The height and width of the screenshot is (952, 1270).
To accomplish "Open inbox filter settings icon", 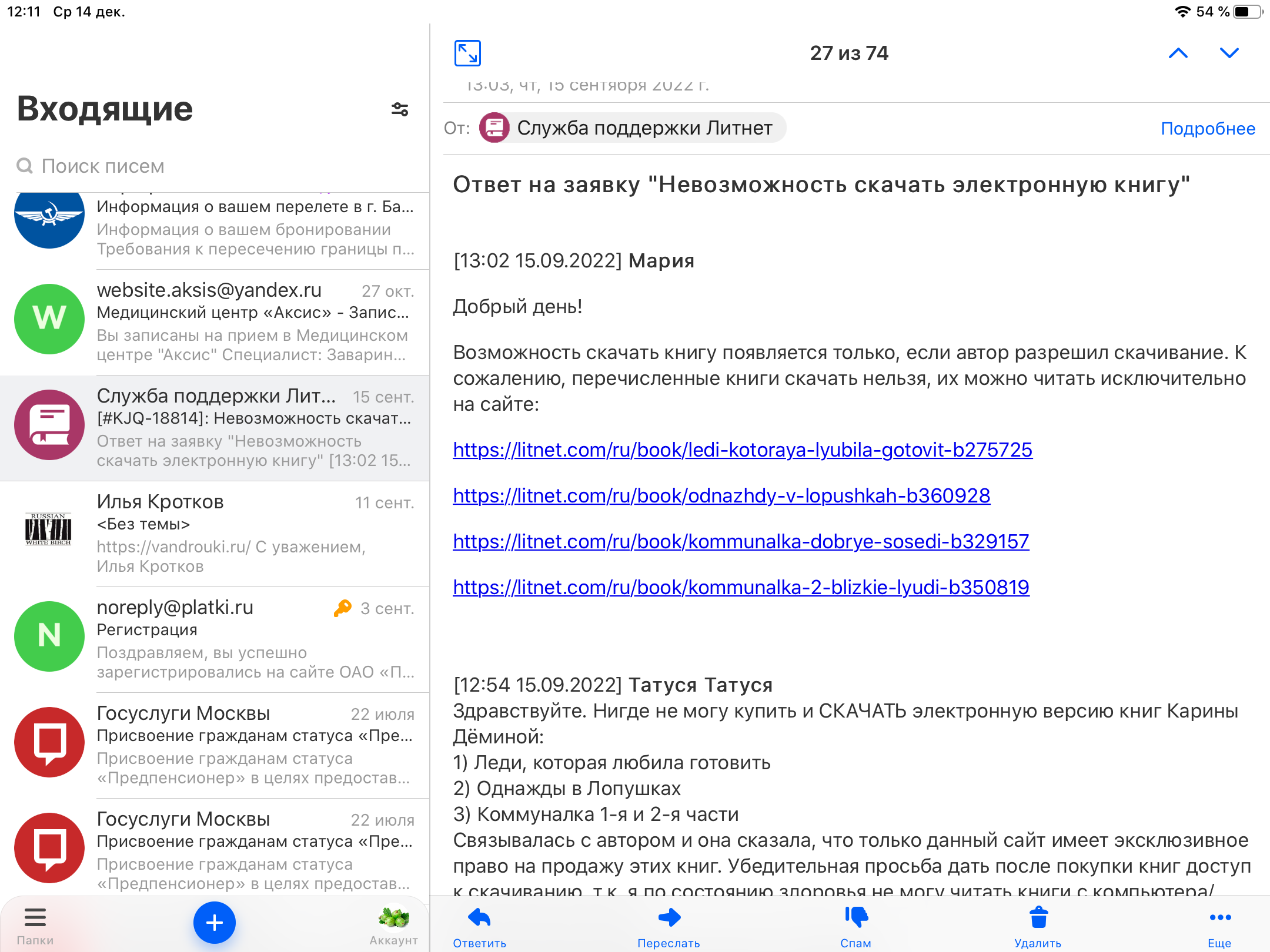I will click(x=400, y=109).
